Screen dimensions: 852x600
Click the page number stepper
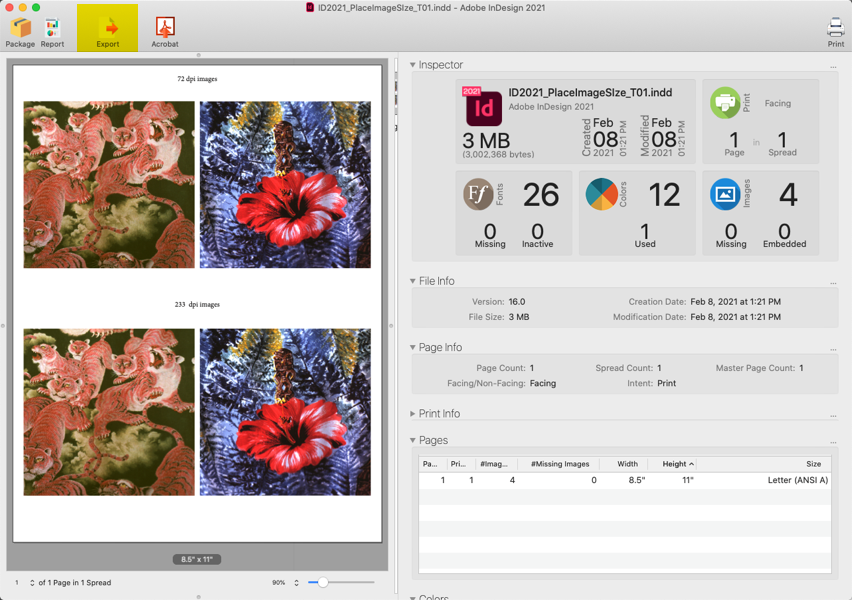click(32, 583)
